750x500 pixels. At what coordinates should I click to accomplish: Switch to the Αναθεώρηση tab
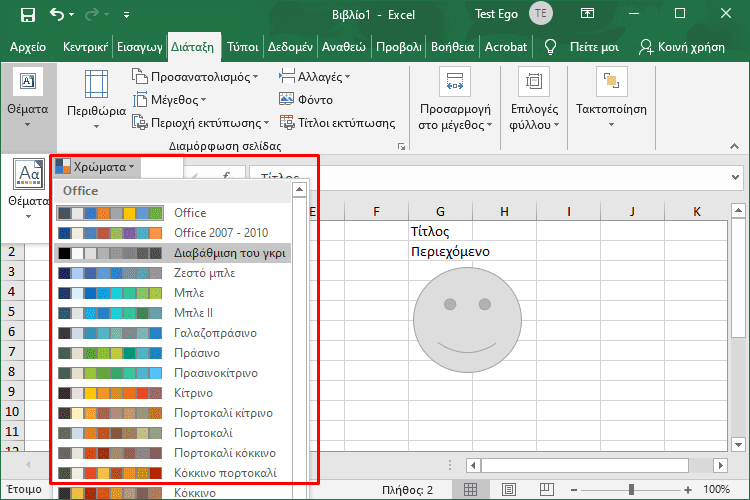point(343,47)
